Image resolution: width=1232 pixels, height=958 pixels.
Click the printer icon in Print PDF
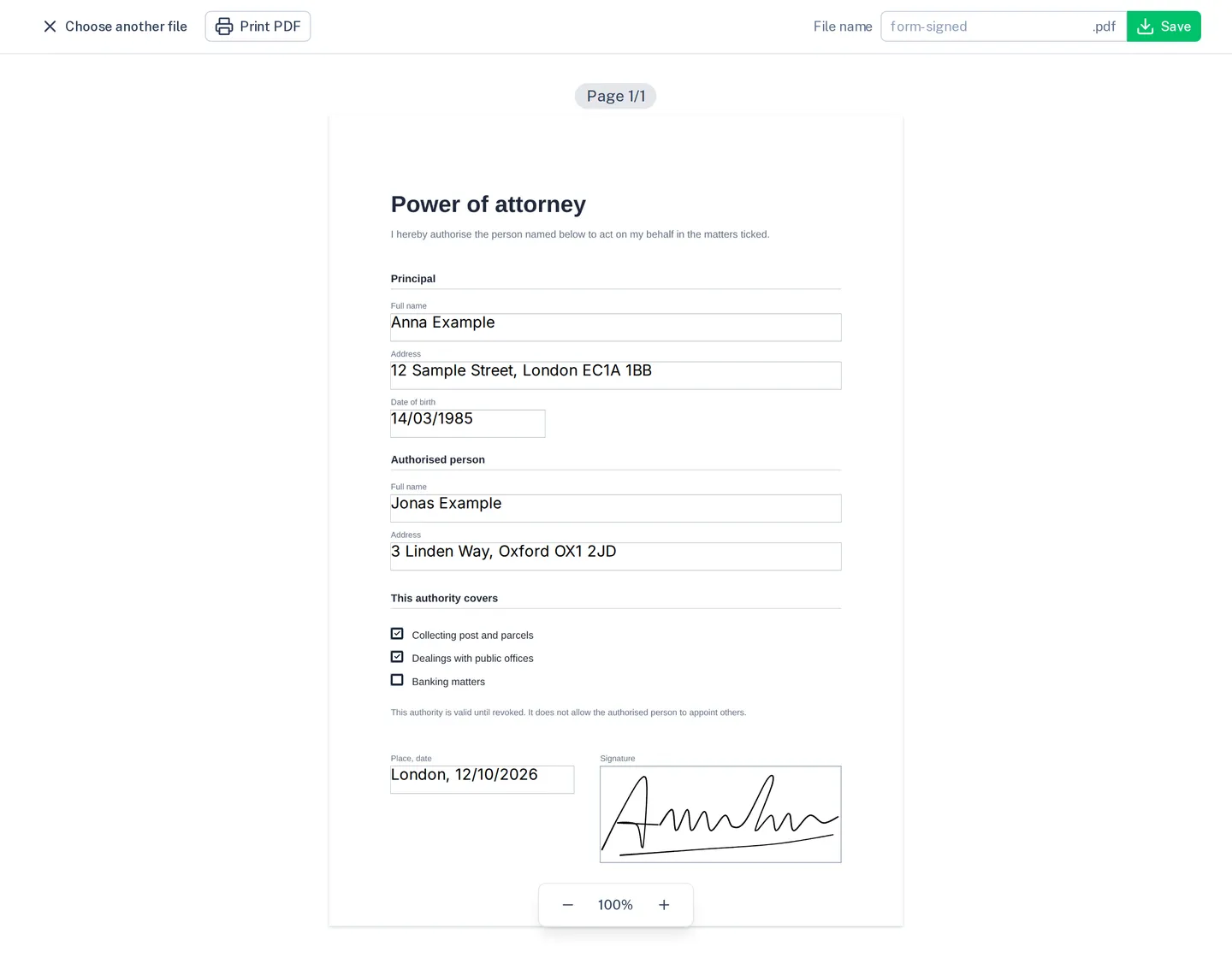click(224, 27)
